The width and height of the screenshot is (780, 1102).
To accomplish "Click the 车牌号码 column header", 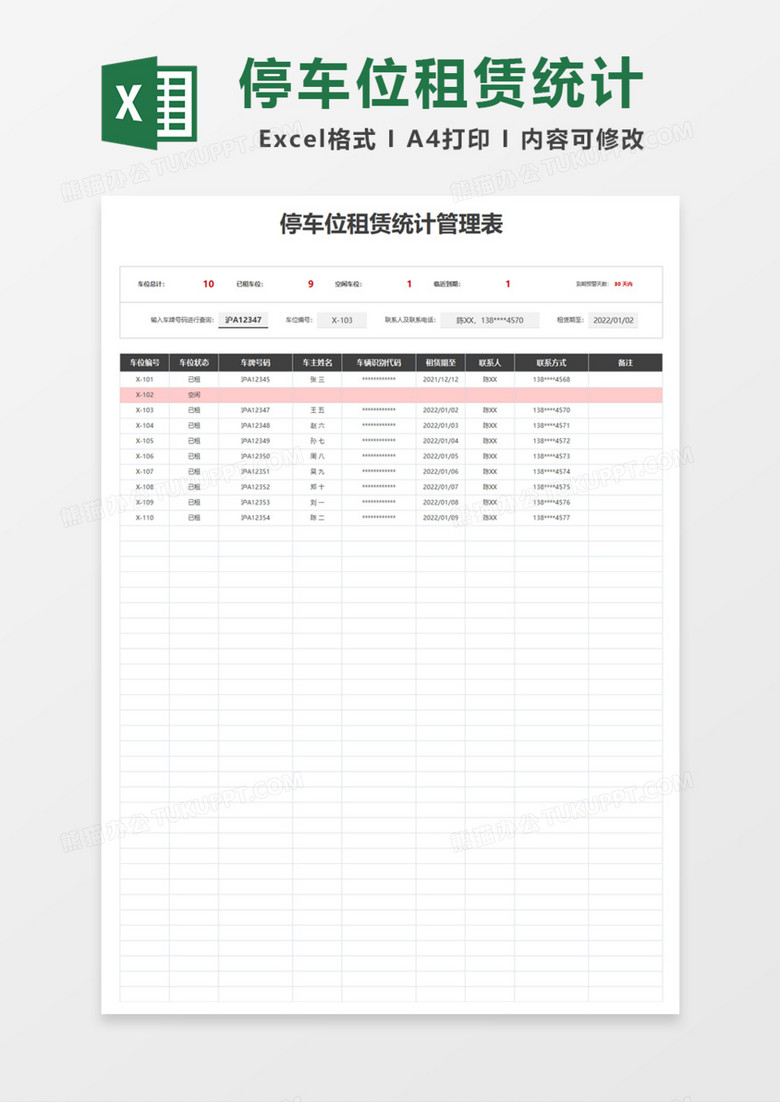I will click(255, 363).
